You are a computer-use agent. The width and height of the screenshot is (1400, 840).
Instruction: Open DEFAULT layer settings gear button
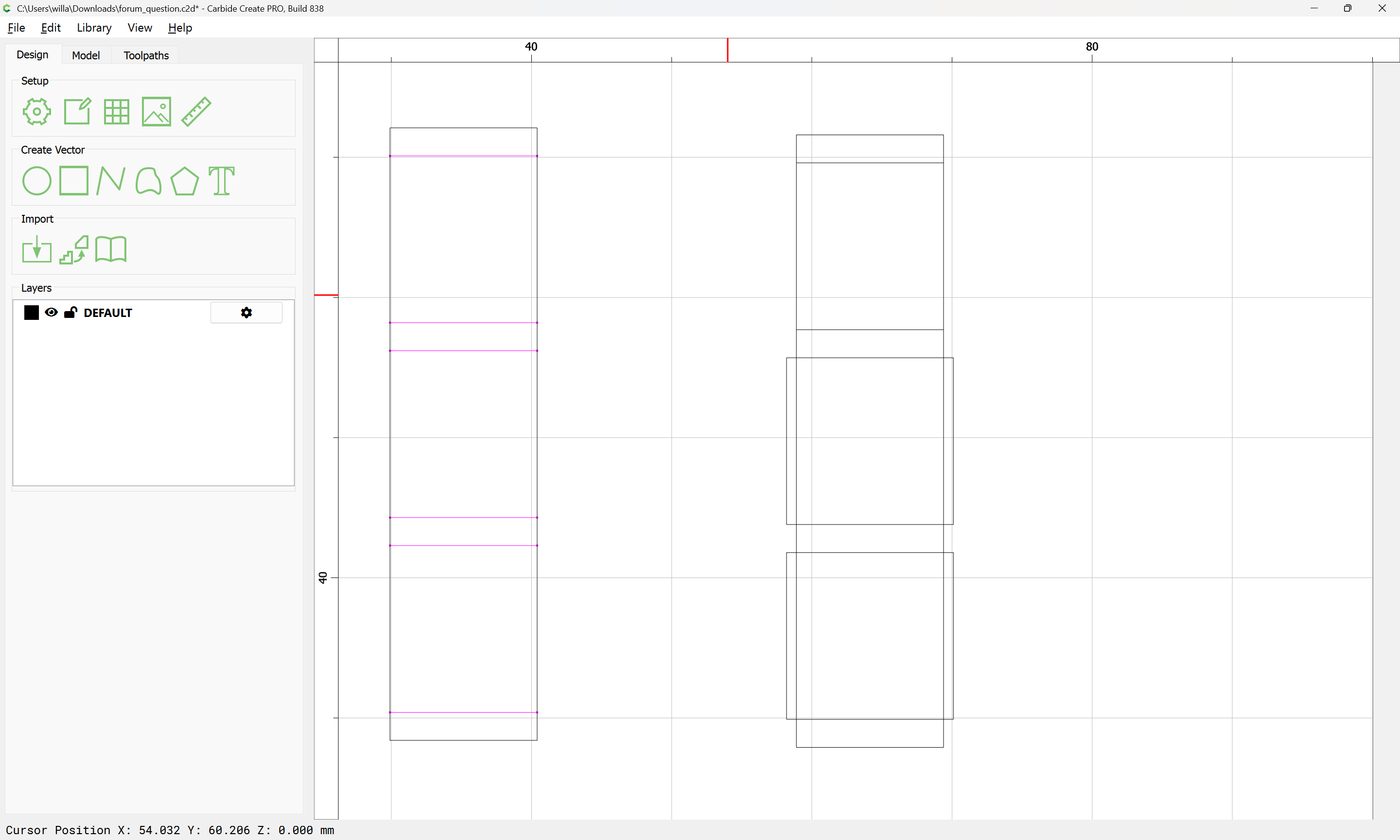[246, 313]
